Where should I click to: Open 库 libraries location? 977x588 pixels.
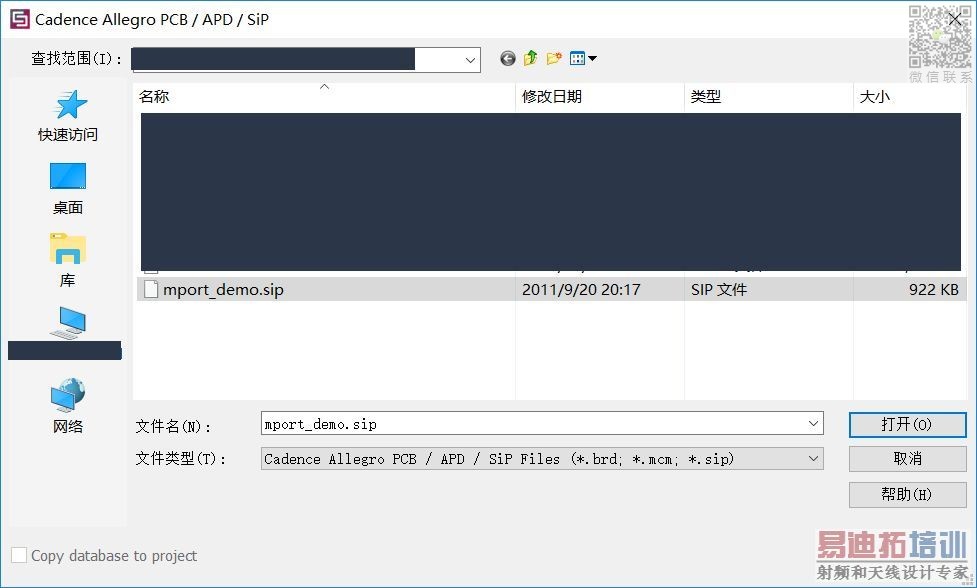click(68, 261)
